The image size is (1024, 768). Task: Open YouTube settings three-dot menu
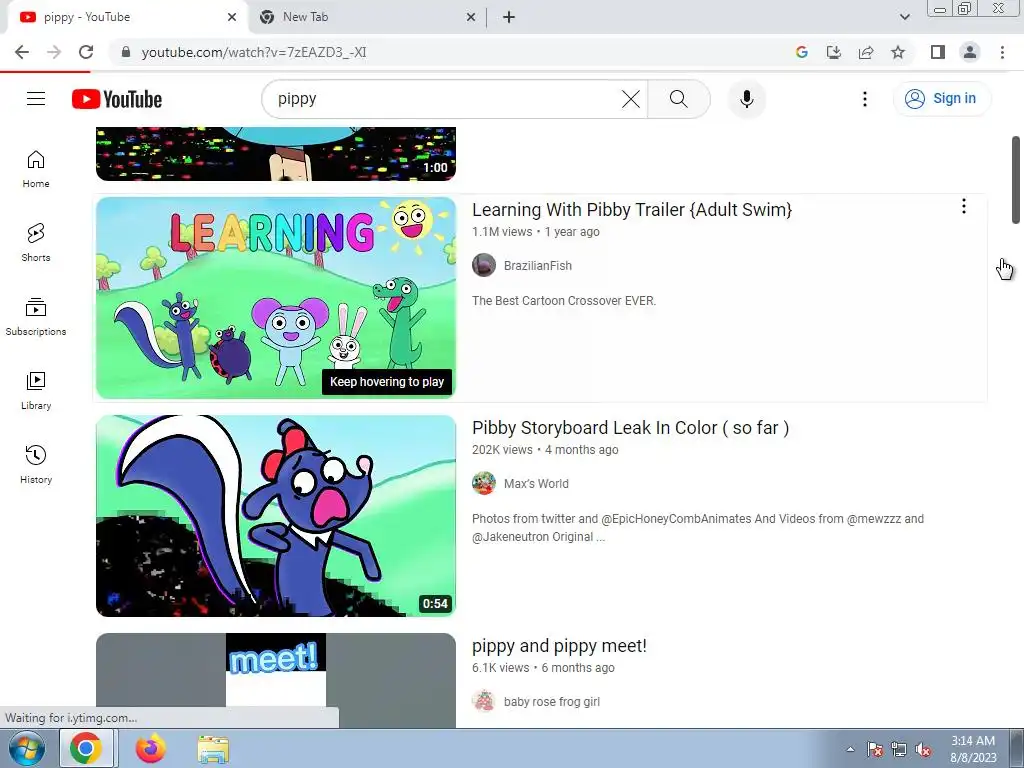pos(865,99)
